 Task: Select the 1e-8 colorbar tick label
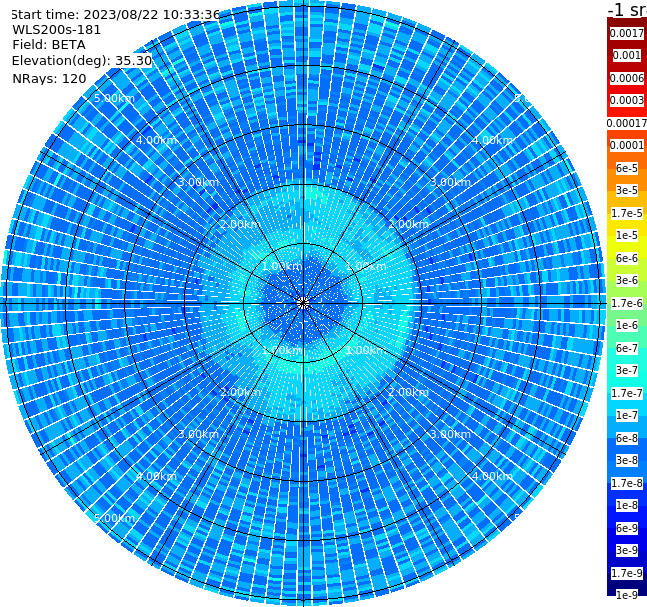pyautogui.click(x=627, y=505)
